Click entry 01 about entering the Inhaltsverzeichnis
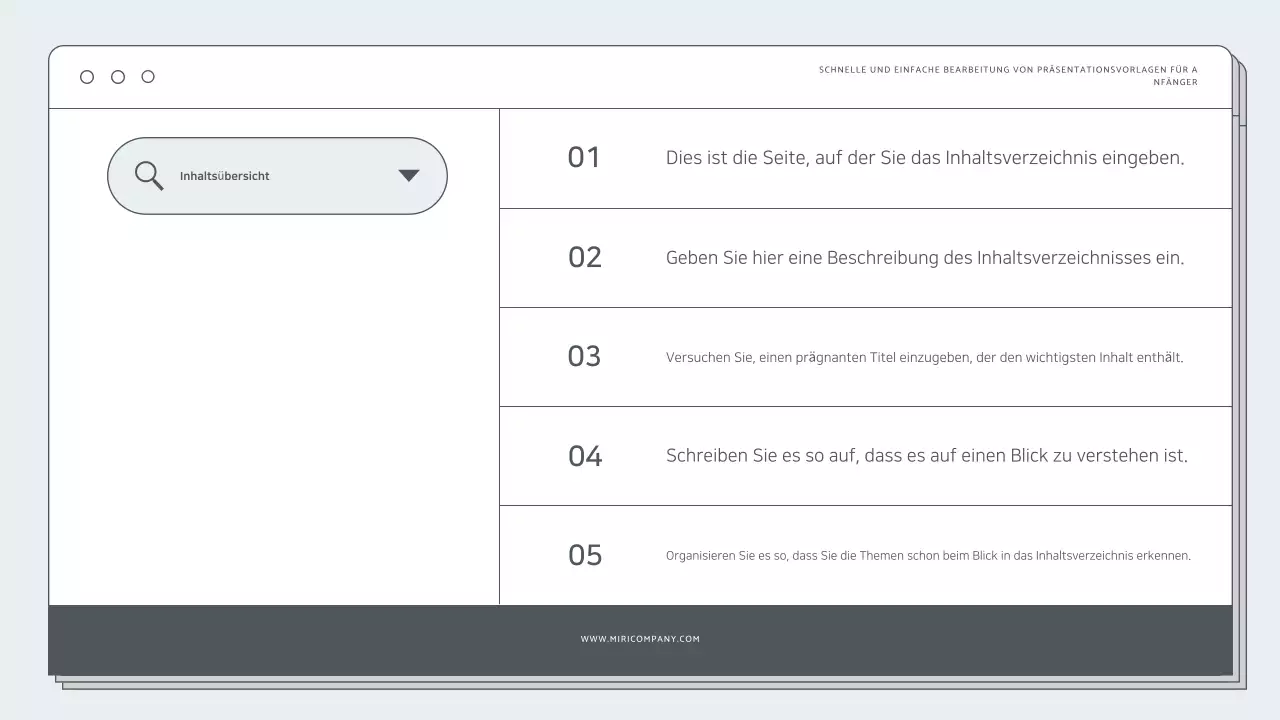This screenshot has width=1280, height=720. (x=925, y=158)
